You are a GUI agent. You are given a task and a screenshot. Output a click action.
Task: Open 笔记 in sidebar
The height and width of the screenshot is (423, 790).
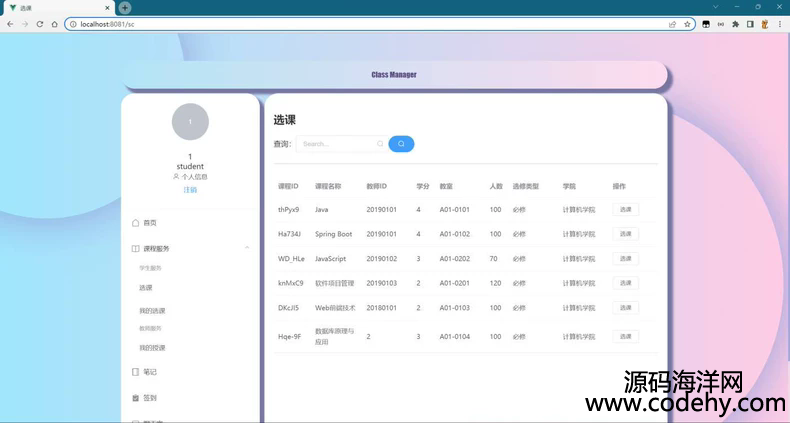(x=149, y=372)
